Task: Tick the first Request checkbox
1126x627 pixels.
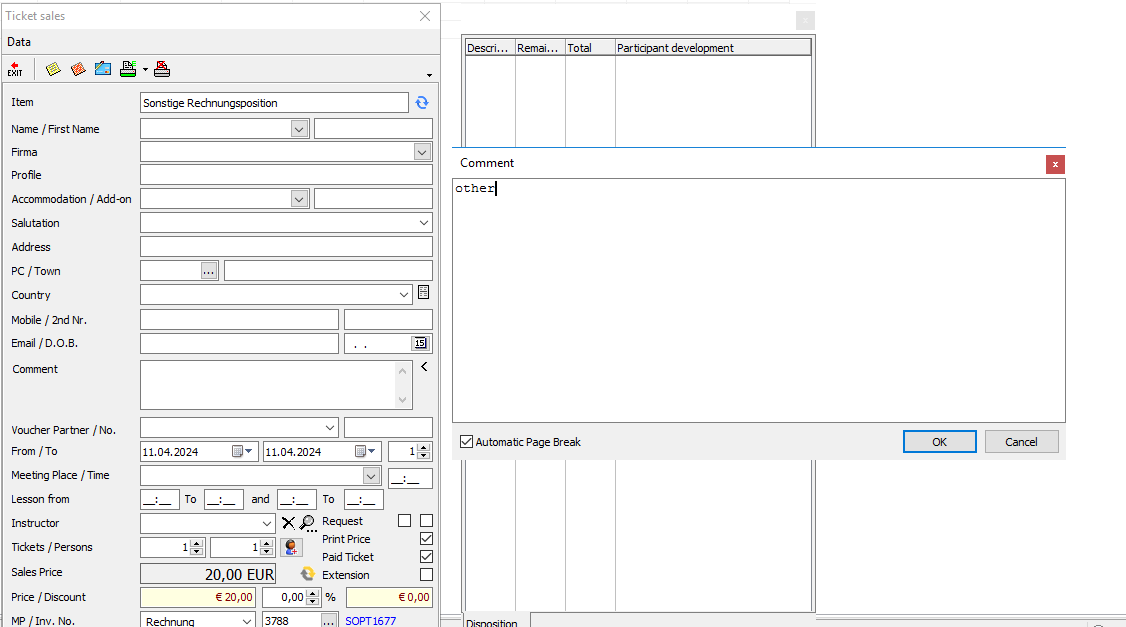Action: [405, 521]
